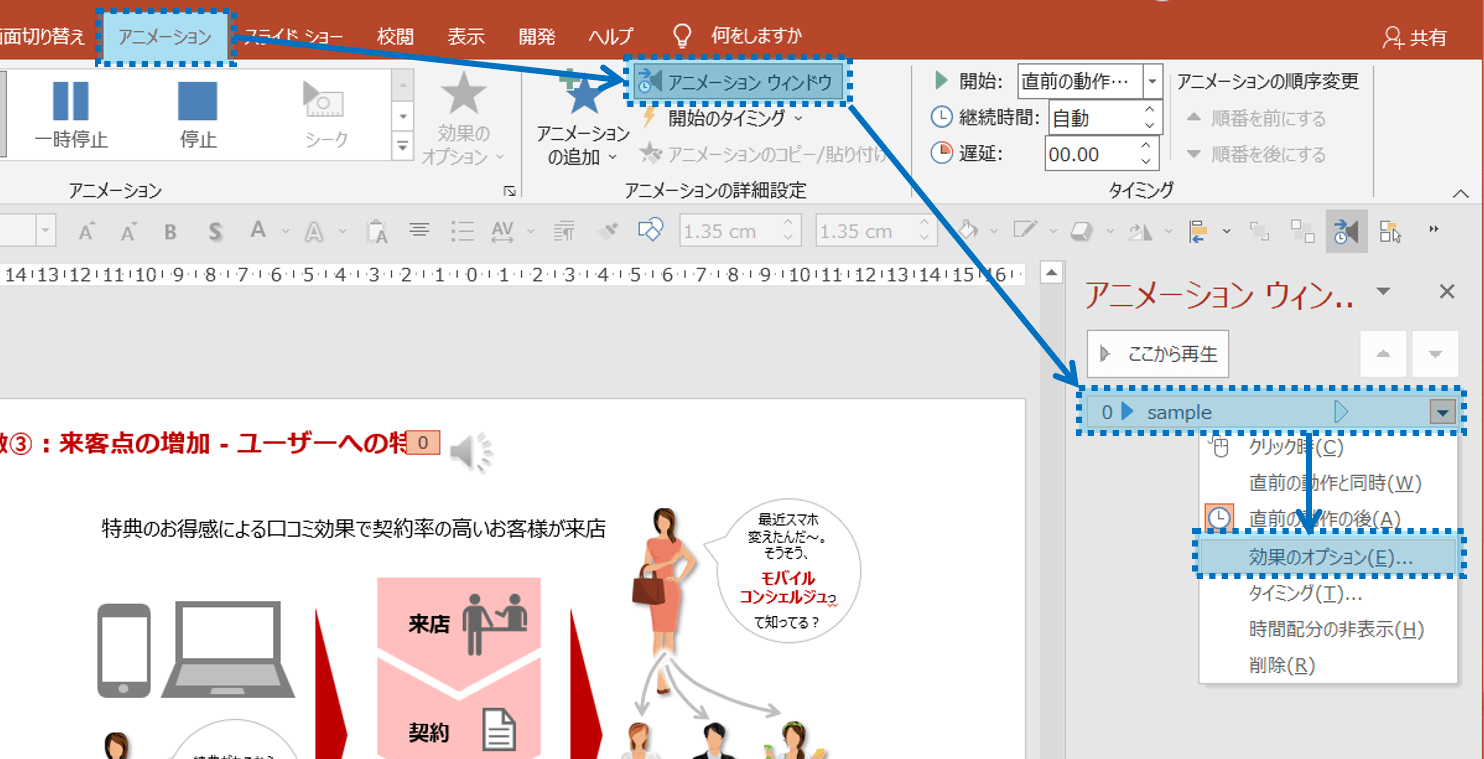
Task: Click the selection pane icon in toolbar
Action: pyautogui.click(x=1390, y=232)
